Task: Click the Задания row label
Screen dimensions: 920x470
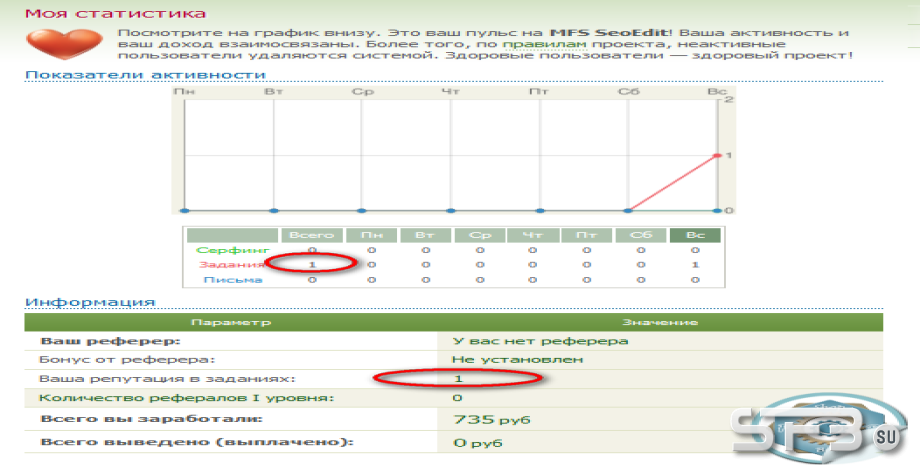Action: click(x=231, y=265)
